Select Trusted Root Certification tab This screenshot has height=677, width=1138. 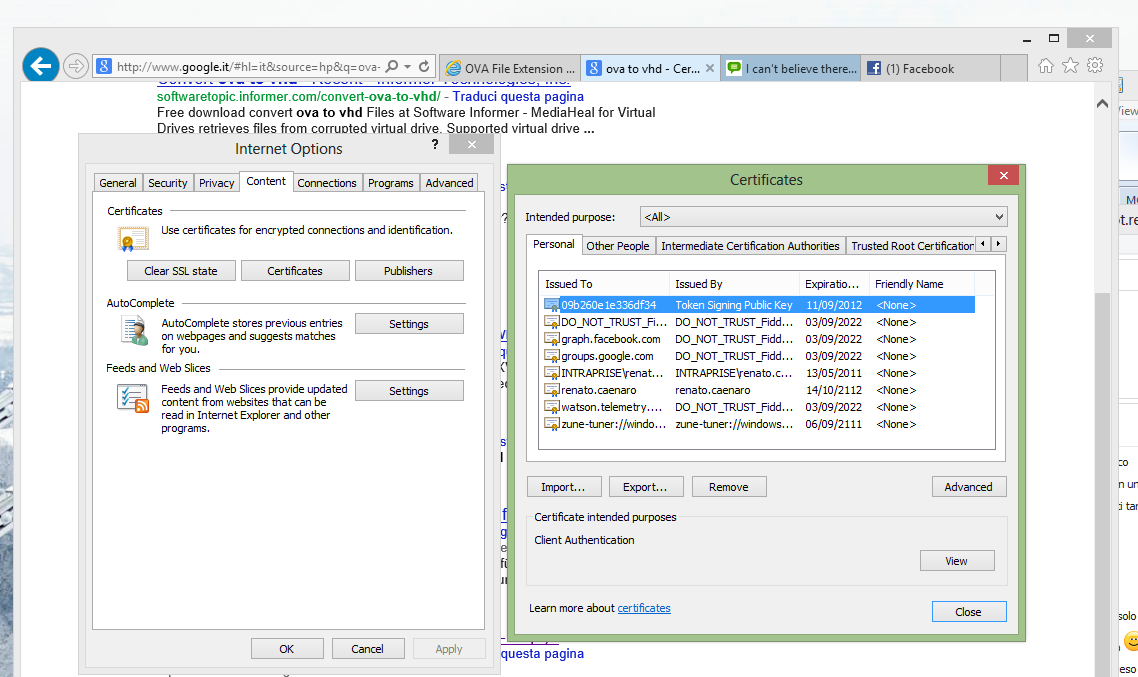[x=912, y=246]
